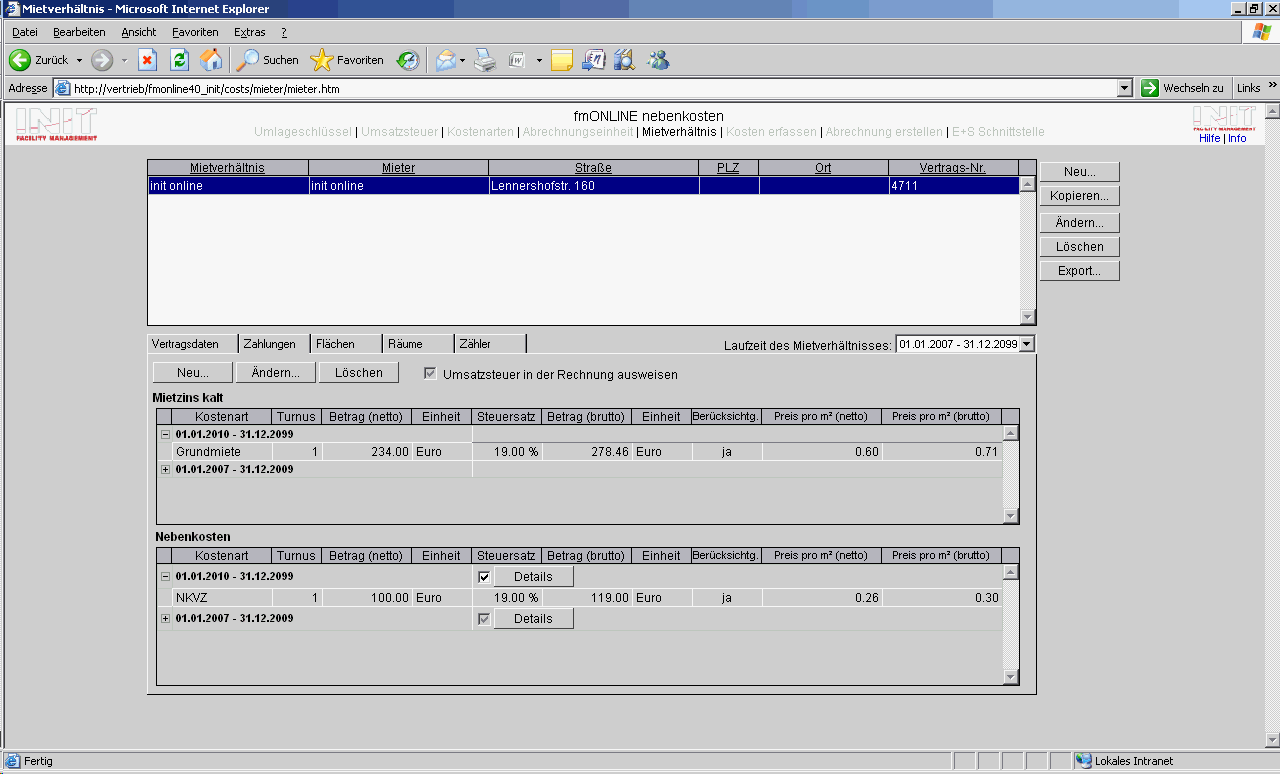Print the page with the printer icon
1280x774 pixels.
tap(485, 60)
